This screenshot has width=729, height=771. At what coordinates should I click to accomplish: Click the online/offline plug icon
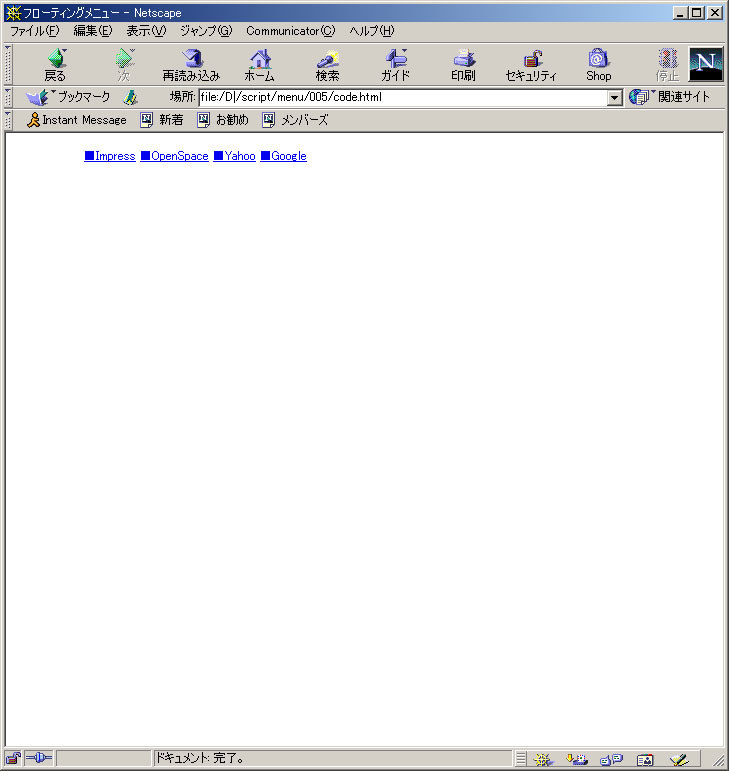(39, 758)
